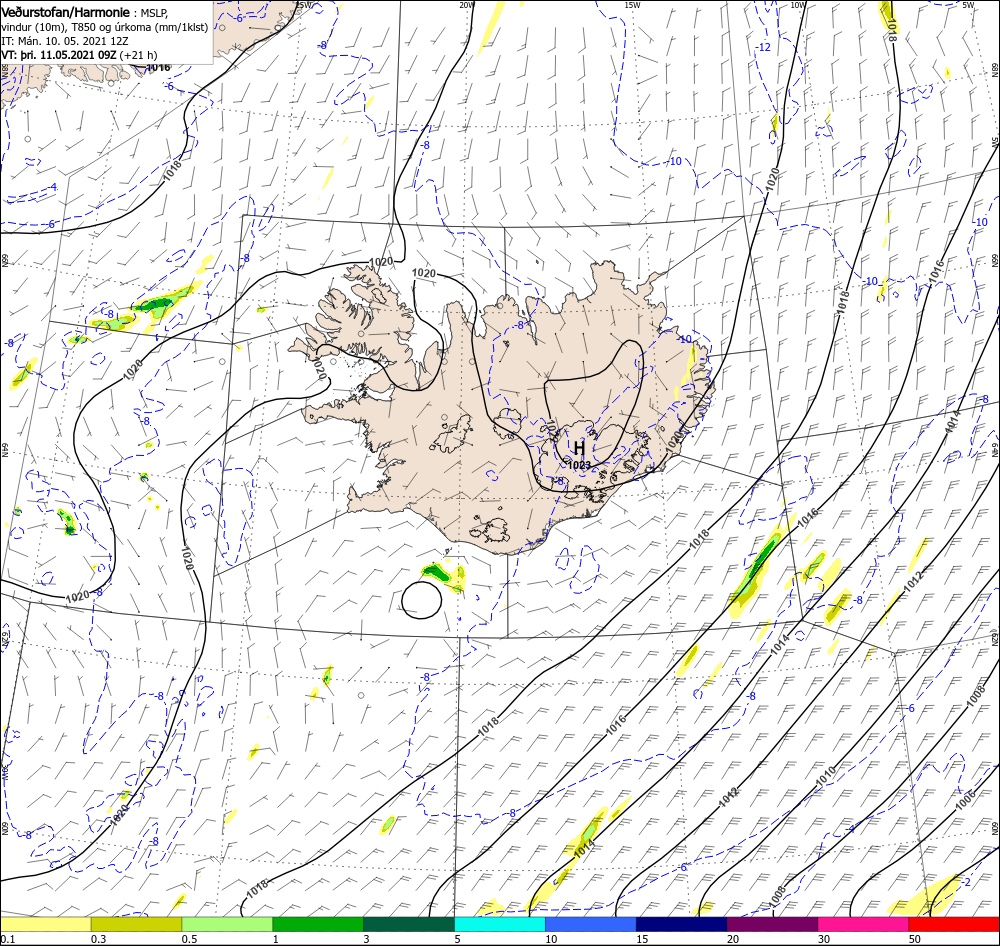Select the green 1 mm legend swatch
The height and width of the screenshot is (946, 1000).
click(318, 924)
